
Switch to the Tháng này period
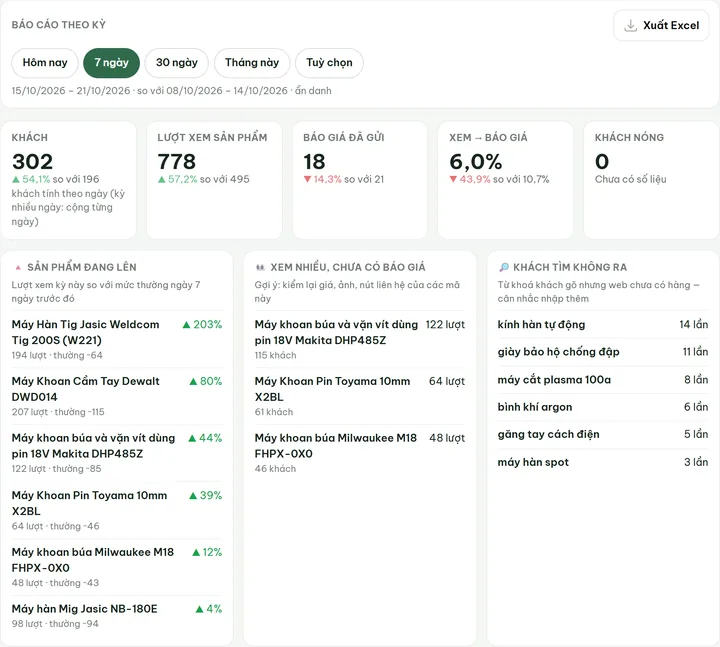click(252, 62)
